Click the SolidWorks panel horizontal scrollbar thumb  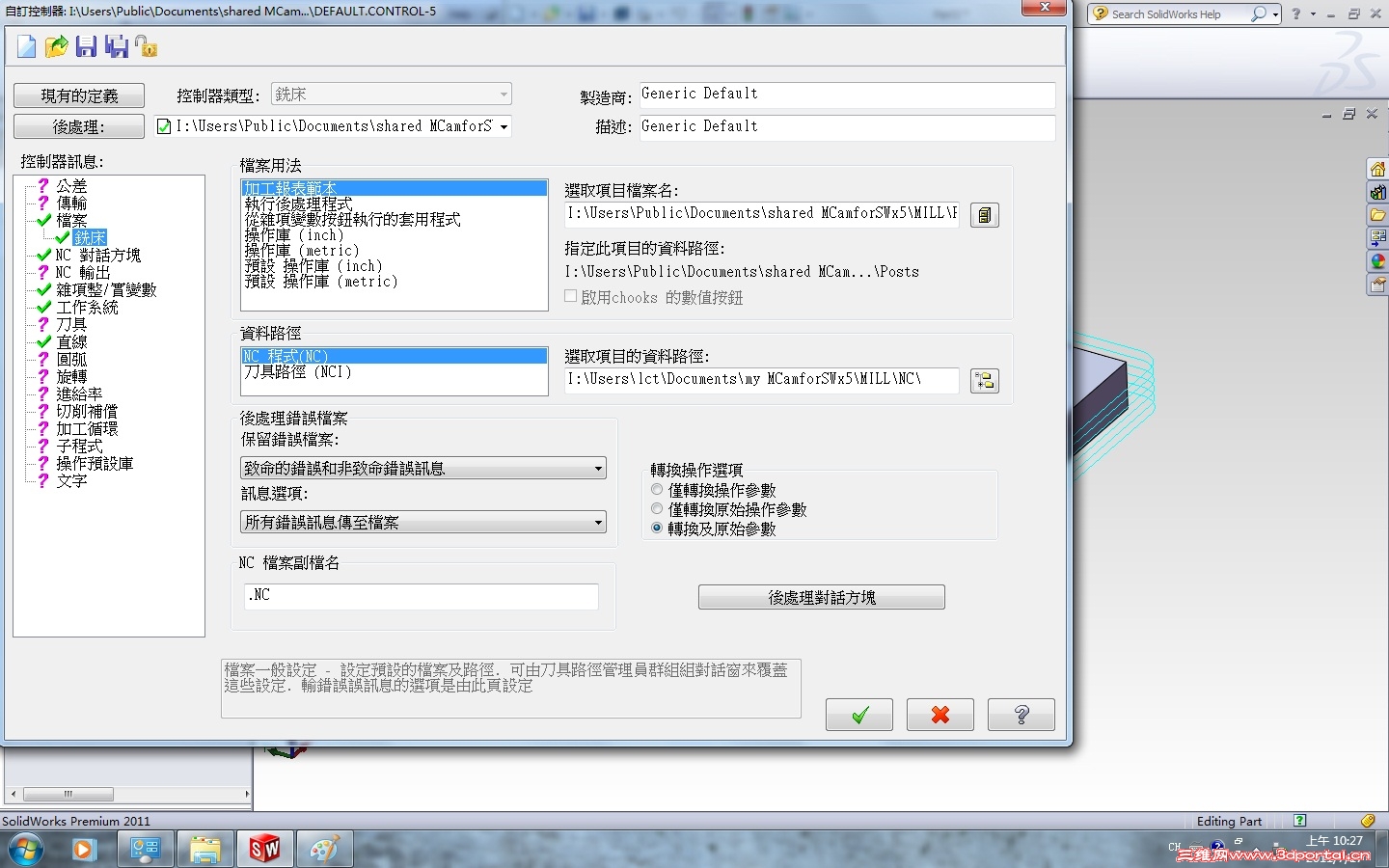point(68,794)
